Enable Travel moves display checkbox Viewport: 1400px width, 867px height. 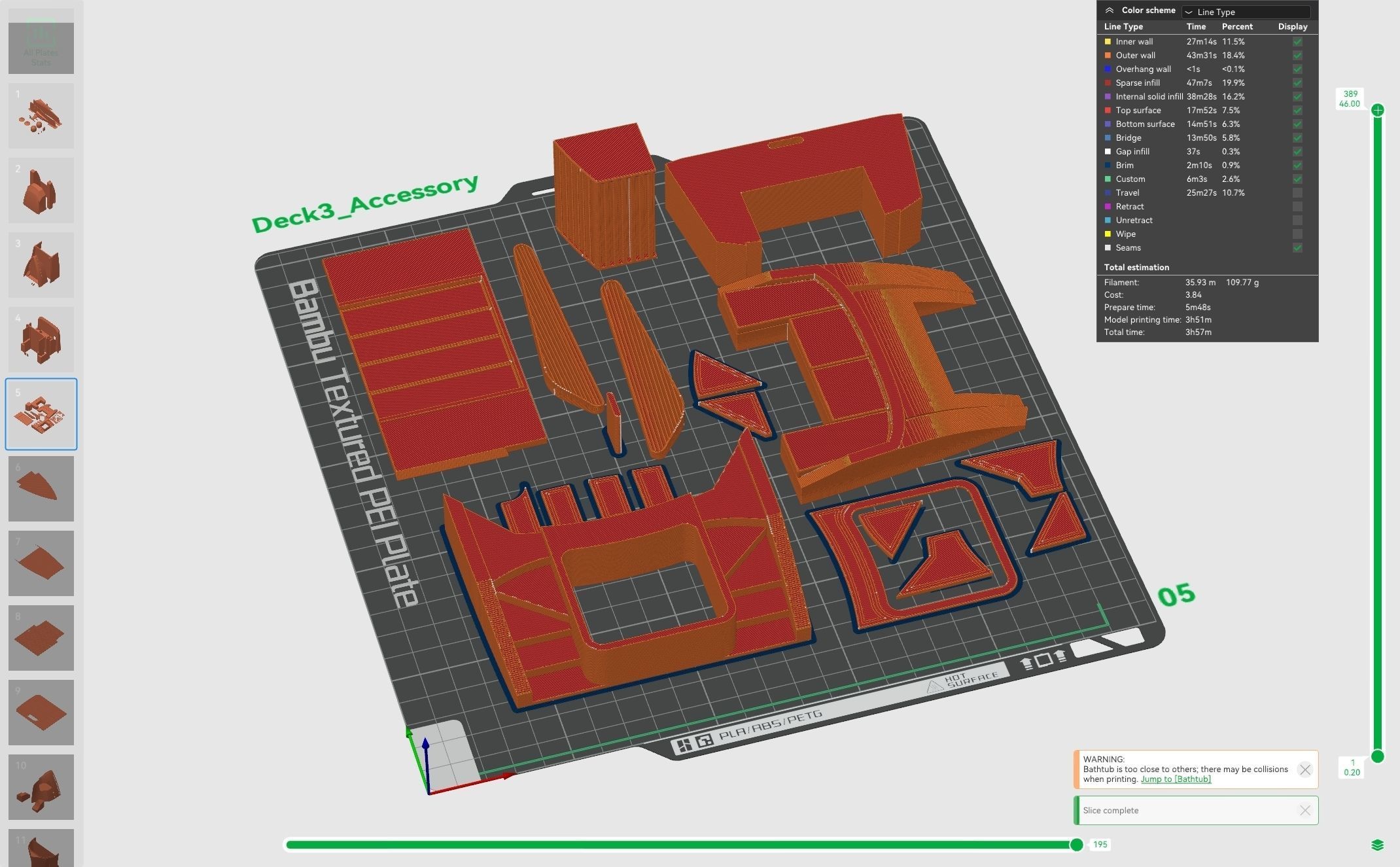tap(1297, 193)
